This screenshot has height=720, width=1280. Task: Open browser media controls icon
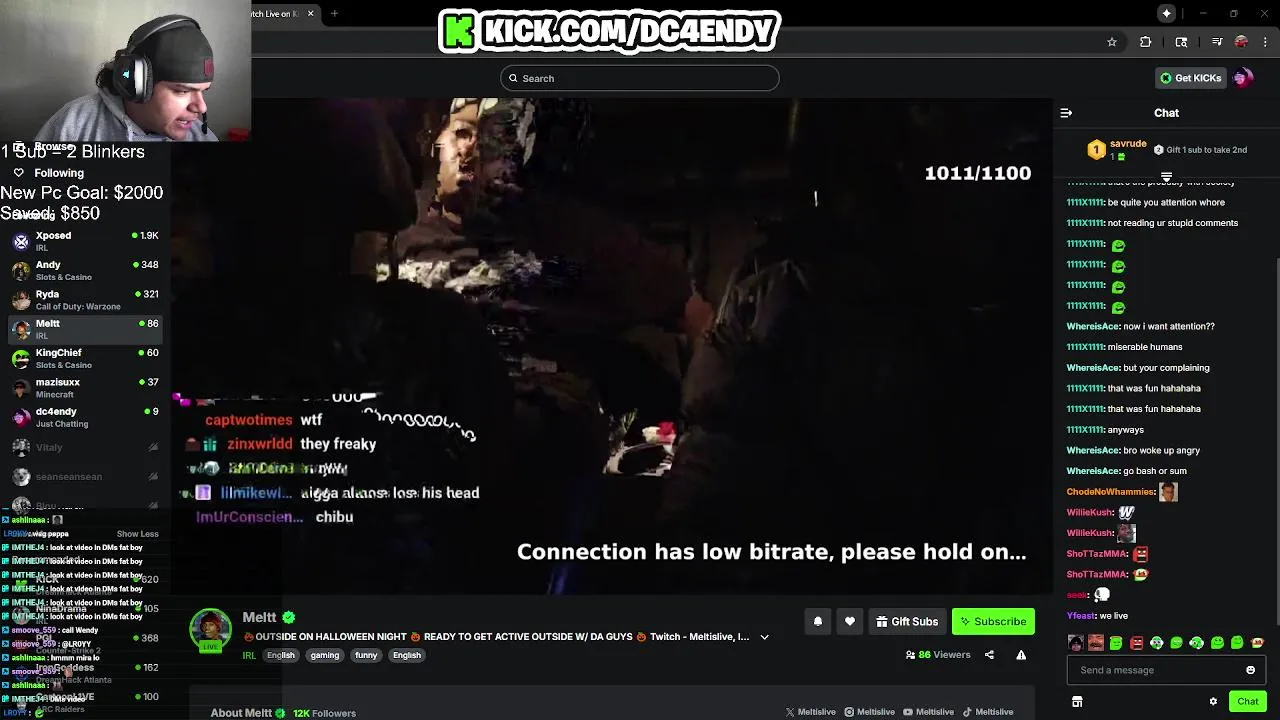1217,42
